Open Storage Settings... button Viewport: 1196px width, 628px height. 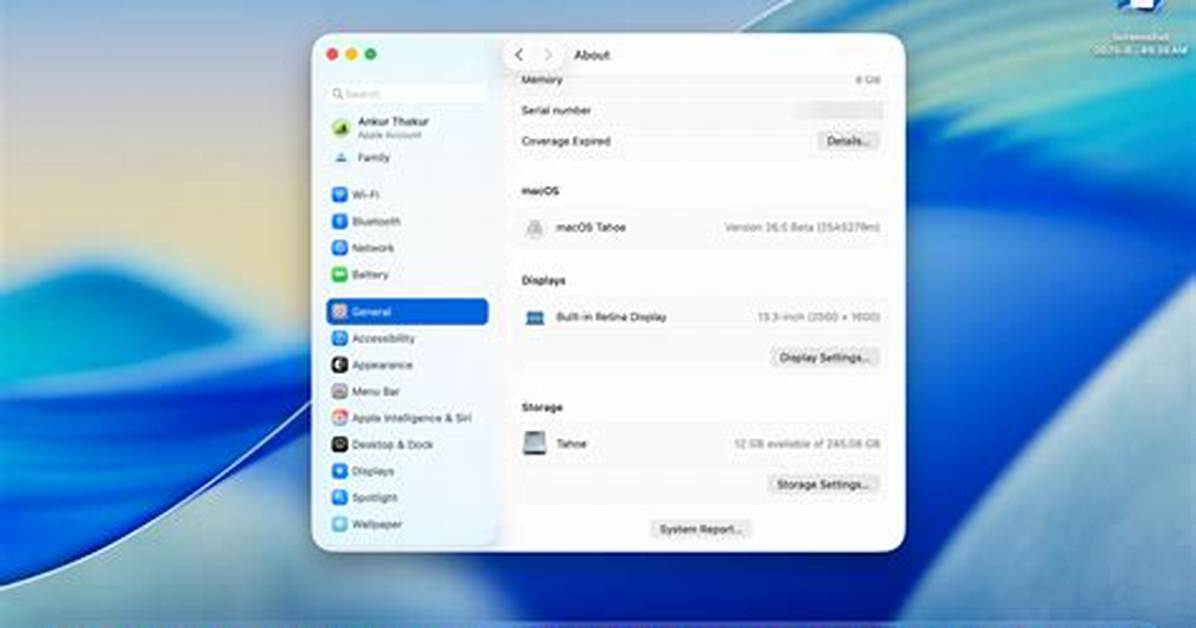click(823, 485)
